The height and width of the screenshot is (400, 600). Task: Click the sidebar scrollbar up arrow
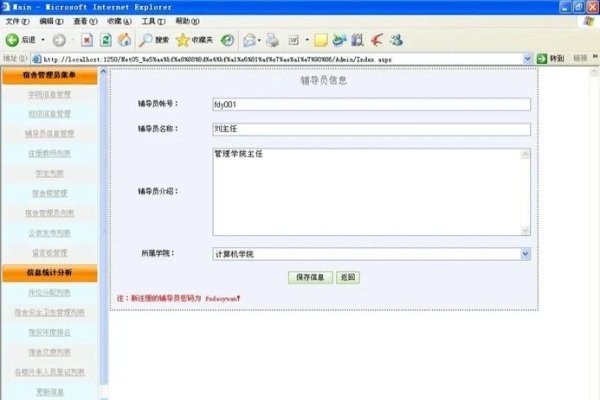point(103,71)
